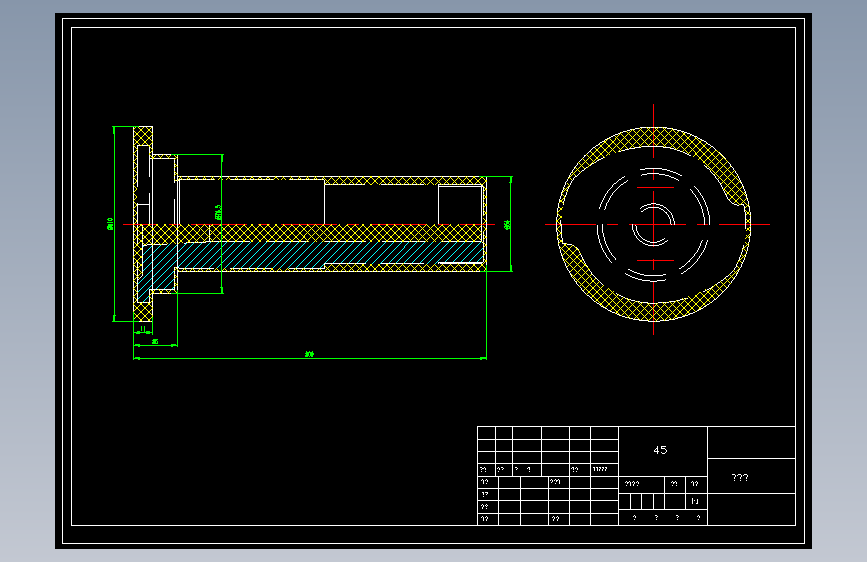Select the Φ54 shaft diameter dimension on right
This screenshot has height=562, width=867.
tap(507, 225)
